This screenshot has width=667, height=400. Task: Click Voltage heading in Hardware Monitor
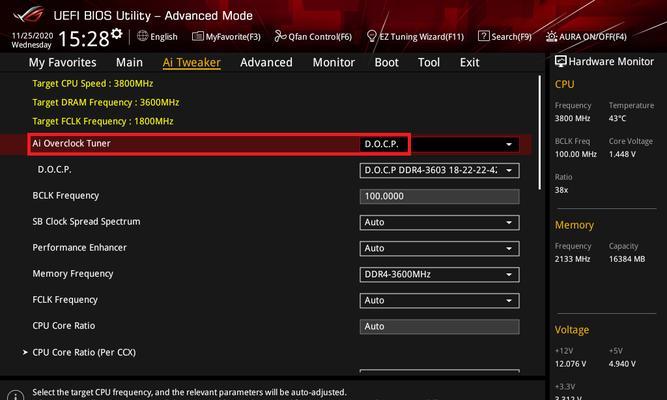coord(572,330)
